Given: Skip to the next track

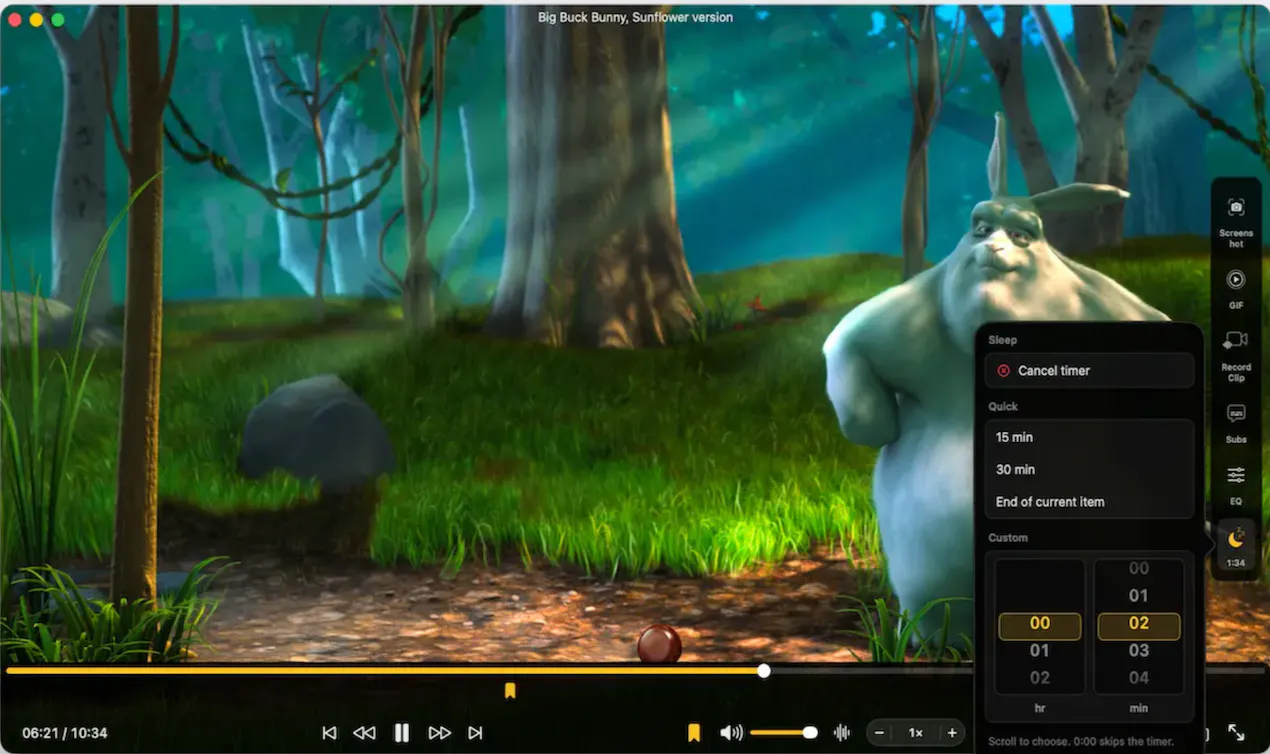Looking at the screenshot, I should click(x=475, y=733).
